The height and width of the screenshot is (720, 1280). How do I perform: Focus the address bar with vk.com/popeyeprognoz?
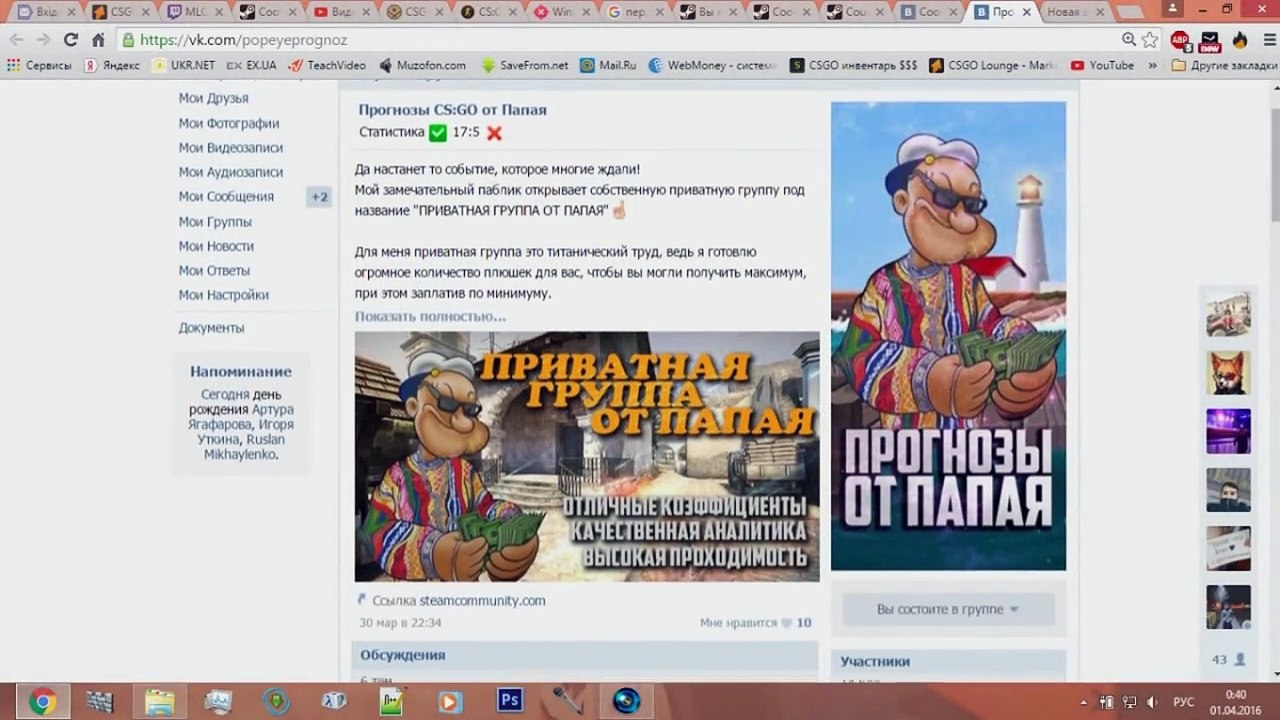620,40
